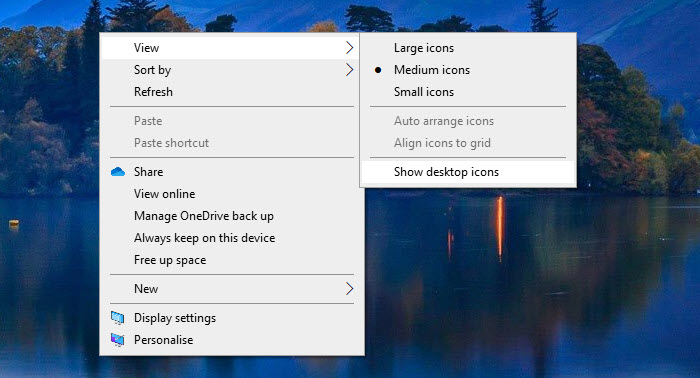Choose View online
700x378 pixels.
[x=231, y=194]
